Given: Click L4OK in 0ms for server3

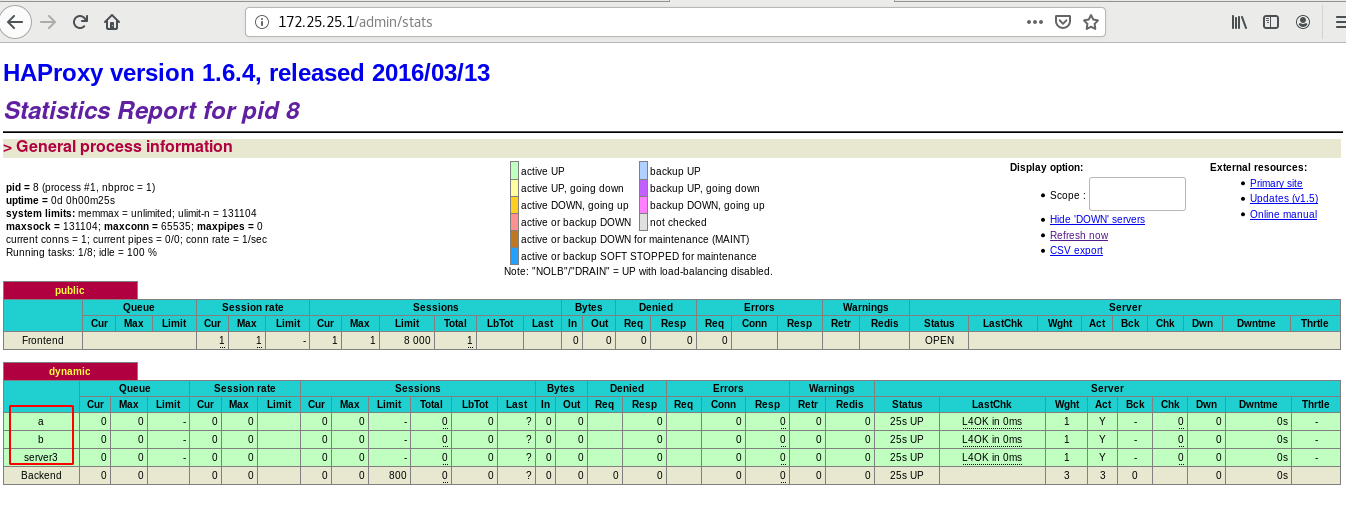Looking at the screenshot, I should pos(992,457).
